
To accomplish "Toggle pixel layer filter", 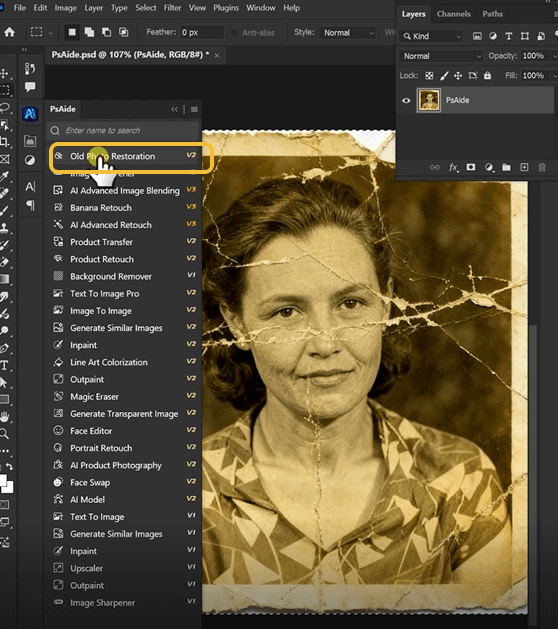I will (x=477, y=36).
